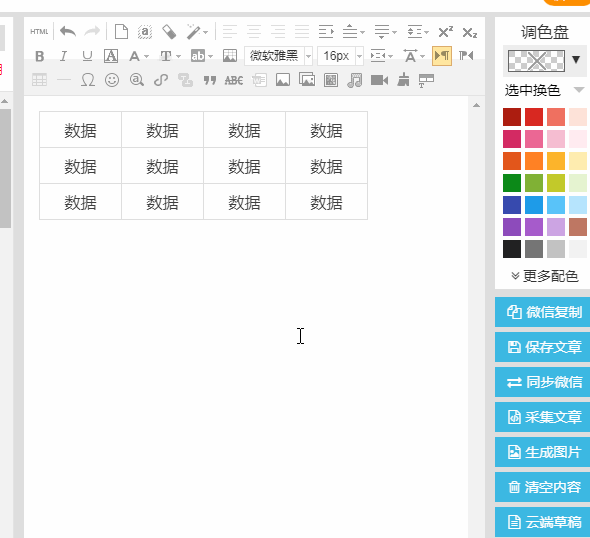The image size is (590, 538).
Task: Click the 同步微信 button
Action: tap(543, 382)
